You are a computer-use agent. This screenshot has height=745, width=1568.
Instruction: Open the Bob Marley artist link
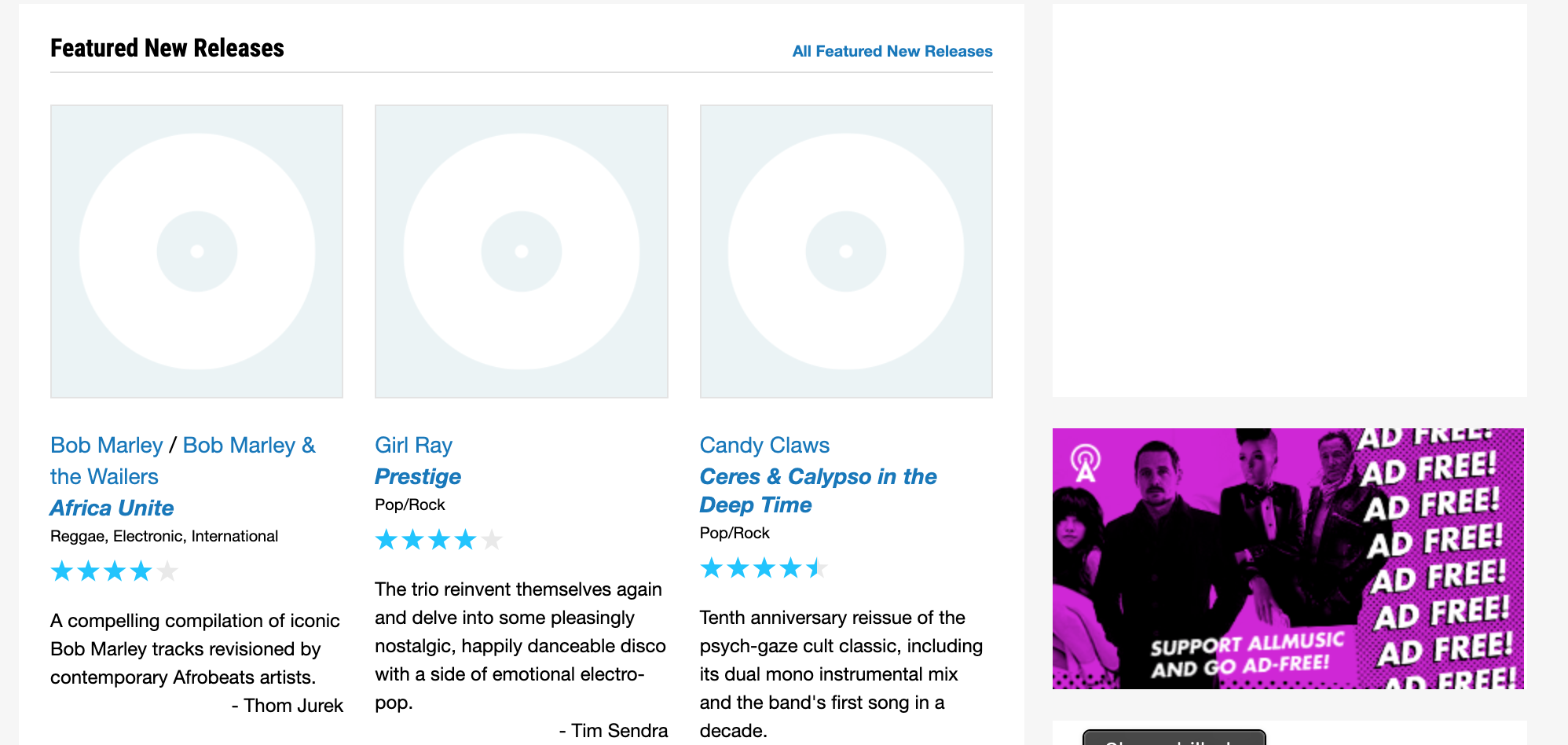pos(106,446)
